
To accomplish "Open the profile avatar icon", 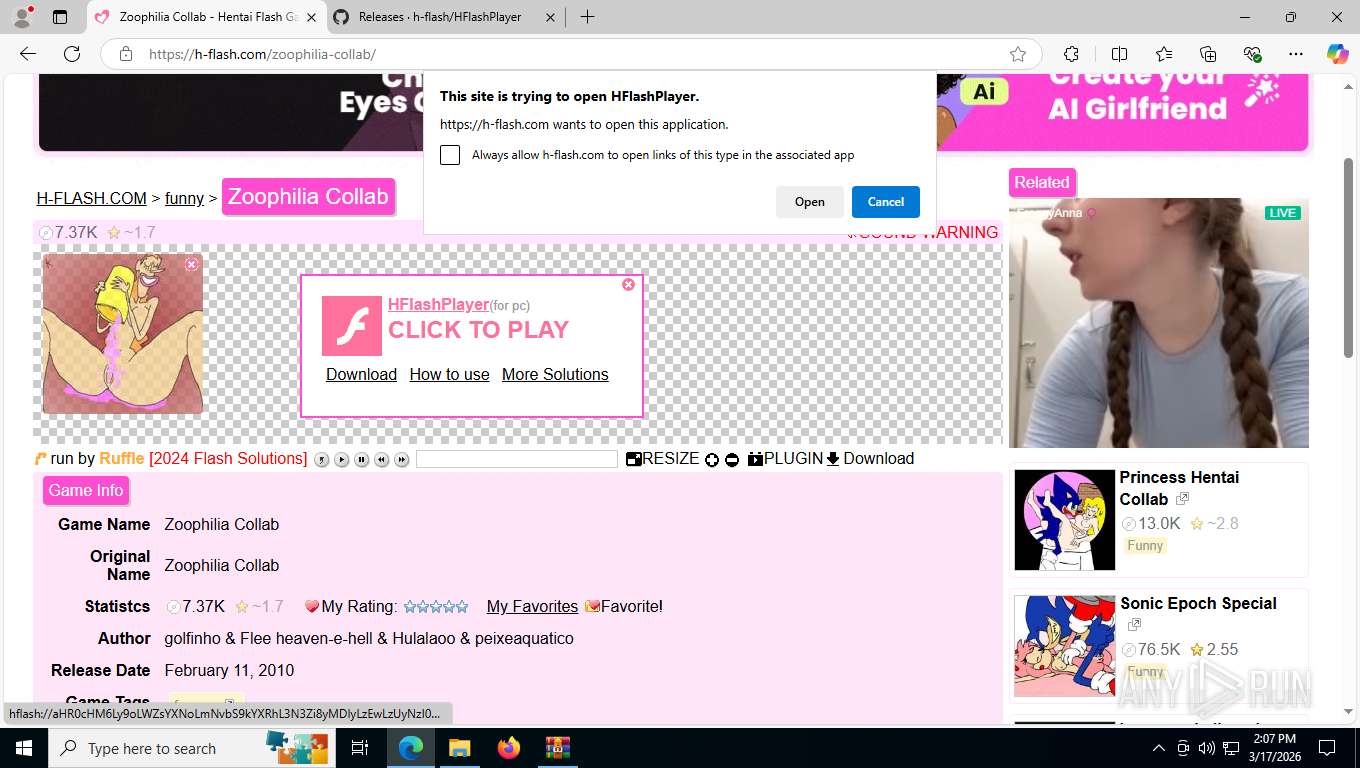I will (x=22, y=17).
